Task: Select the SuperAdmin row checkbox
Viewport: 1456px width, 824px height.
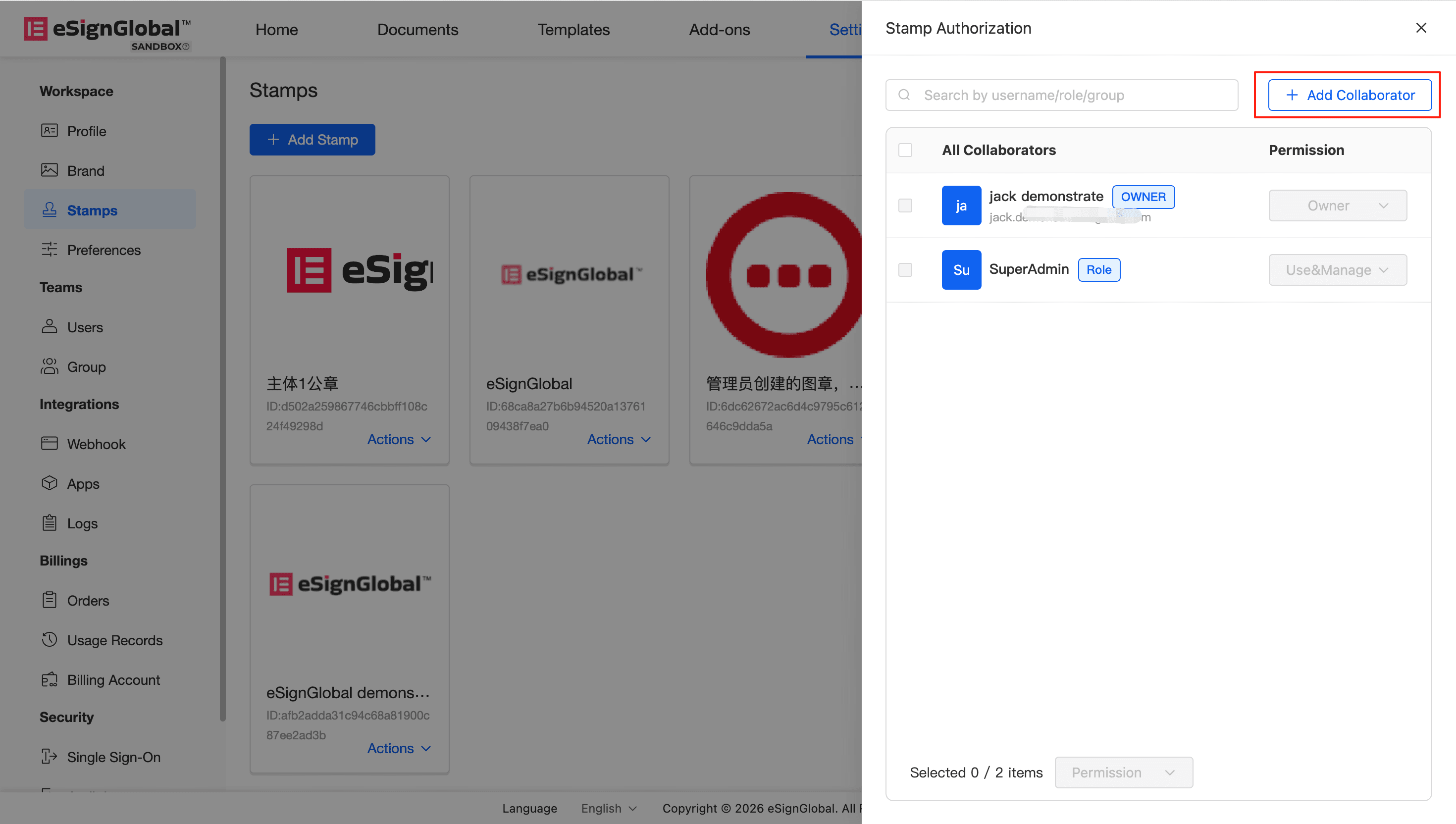Action: pyautogui.click(x=905, y=270)
